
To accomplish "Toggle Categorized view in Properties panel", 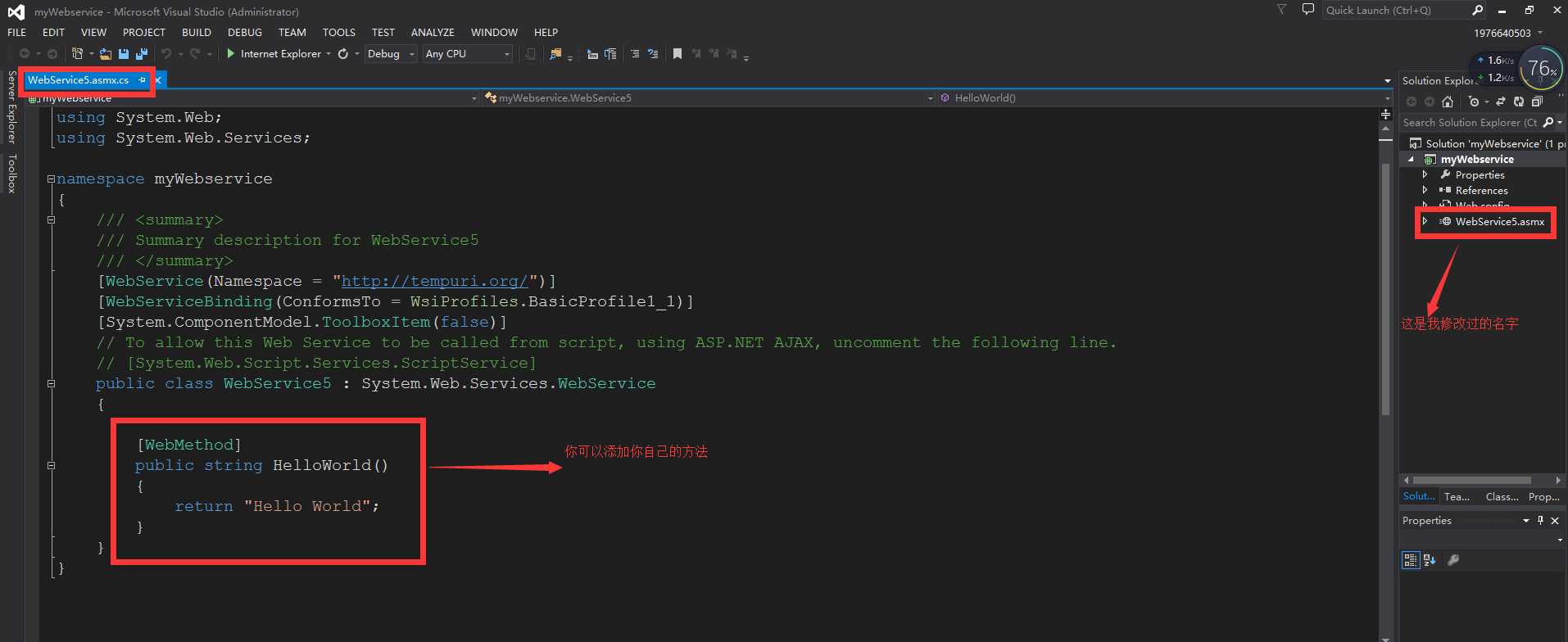I will tap(1410, 560).
